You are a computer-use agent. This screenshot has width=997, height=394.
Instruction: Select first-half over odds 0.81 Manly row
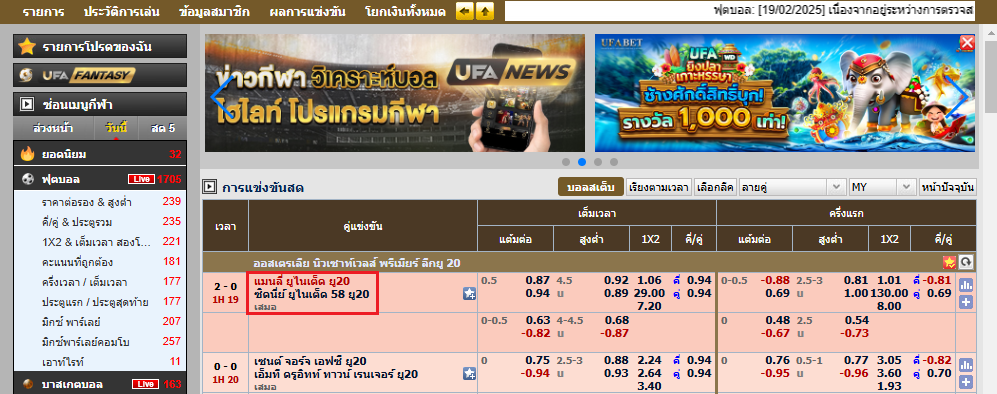[856, 281]
